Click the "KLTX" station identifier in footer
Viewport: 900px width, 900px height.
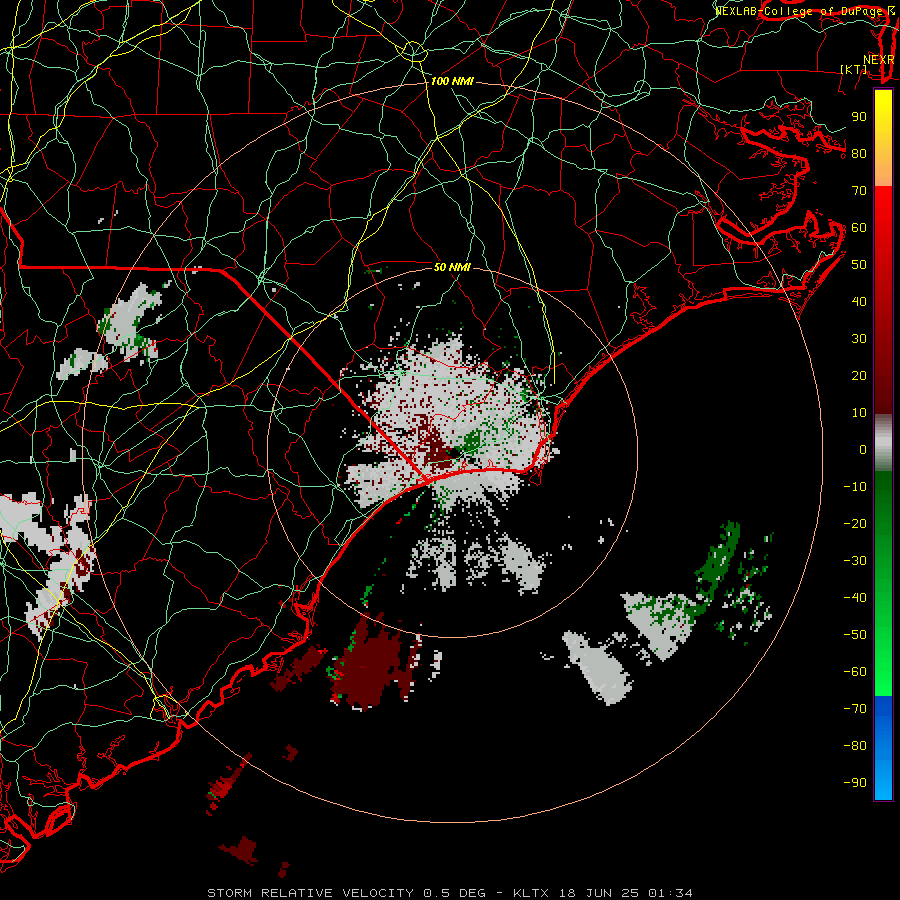click(531, 893)
